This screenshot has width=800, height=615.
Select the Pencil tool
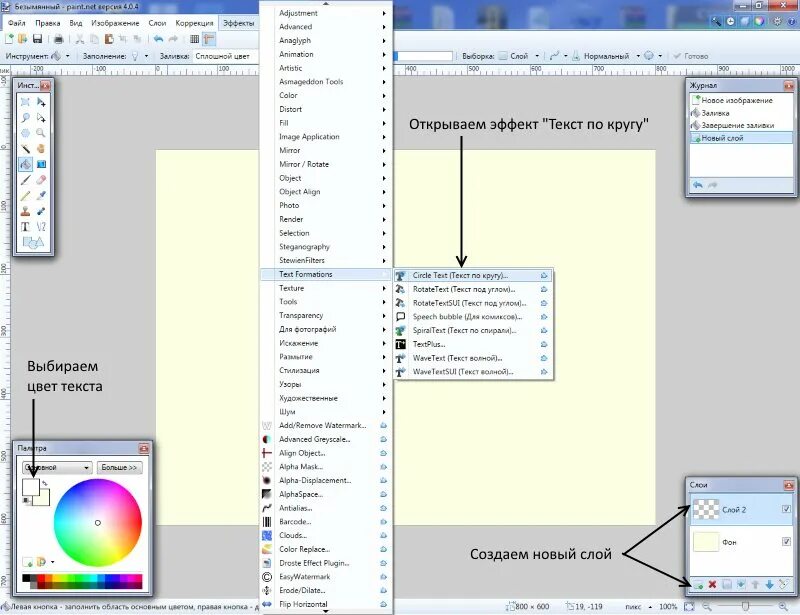point(25,195)
